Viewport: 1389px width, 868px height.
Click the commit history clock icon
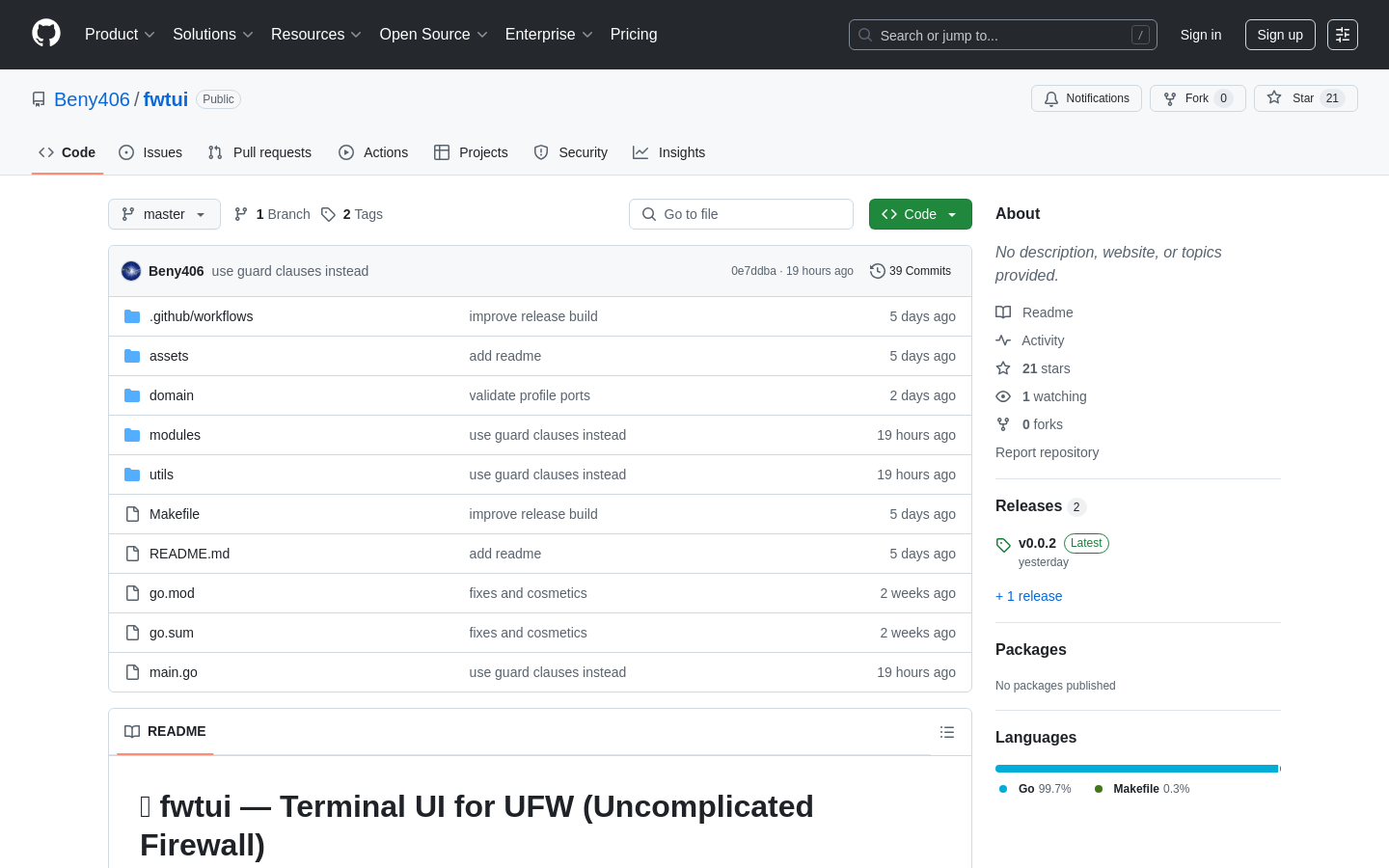coord(878,271)
